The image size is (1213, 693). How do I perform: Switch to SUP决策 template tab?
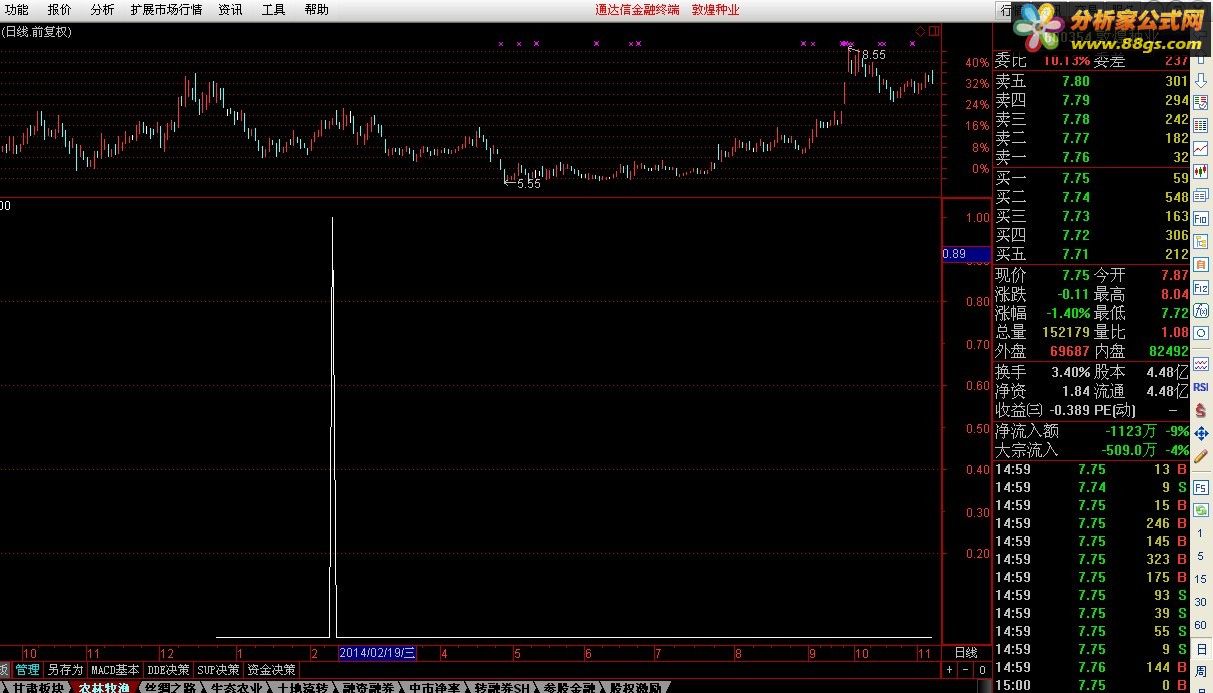click(218, 669)
